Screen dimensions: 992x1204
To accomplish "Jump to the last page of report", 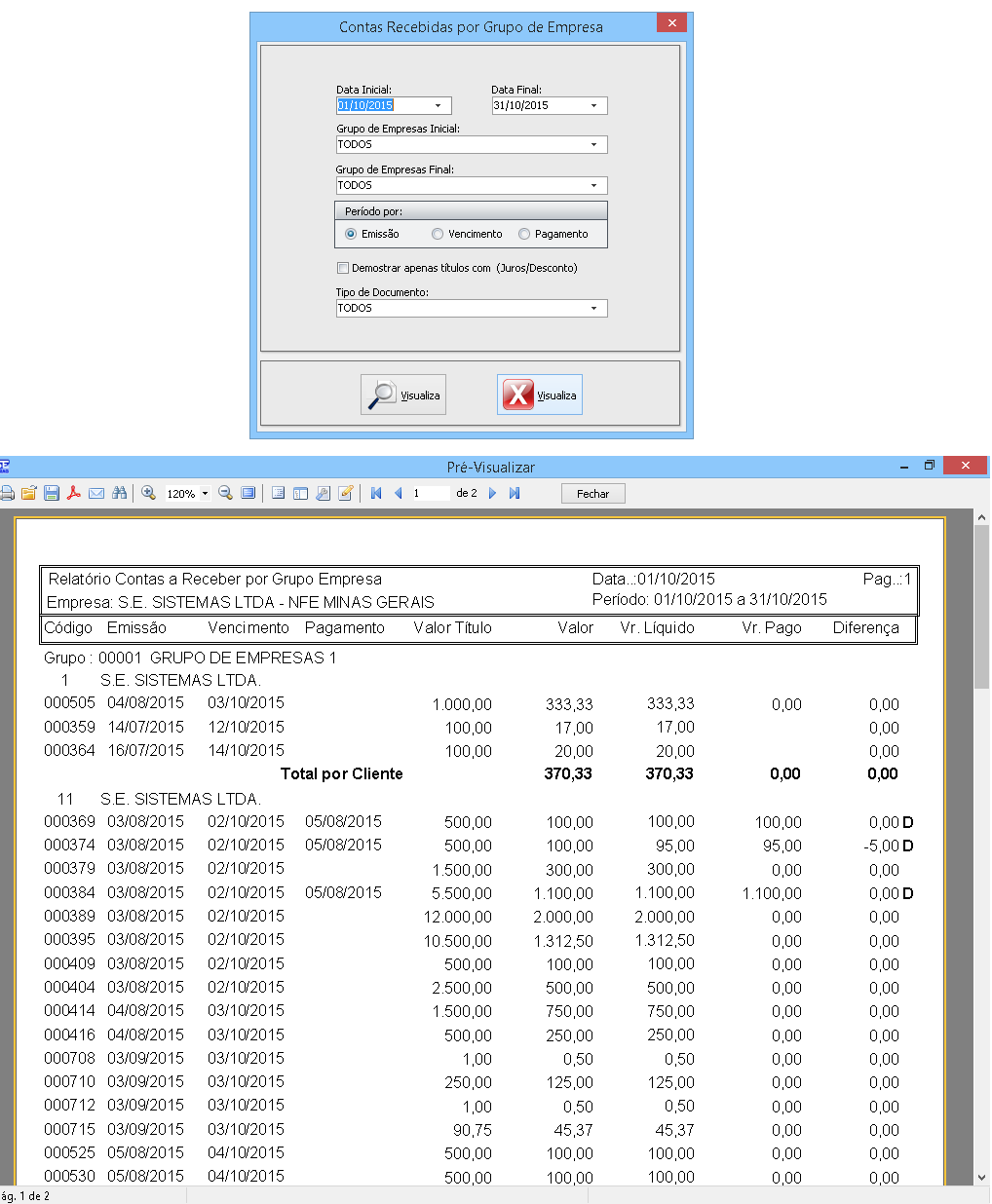I will tap(515, 494).
